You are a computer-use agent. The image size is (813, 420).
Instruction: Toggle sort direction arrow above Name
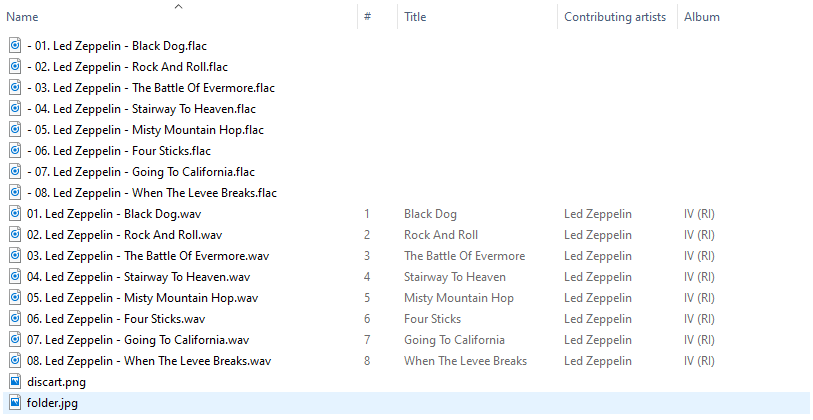pos(178,6)
